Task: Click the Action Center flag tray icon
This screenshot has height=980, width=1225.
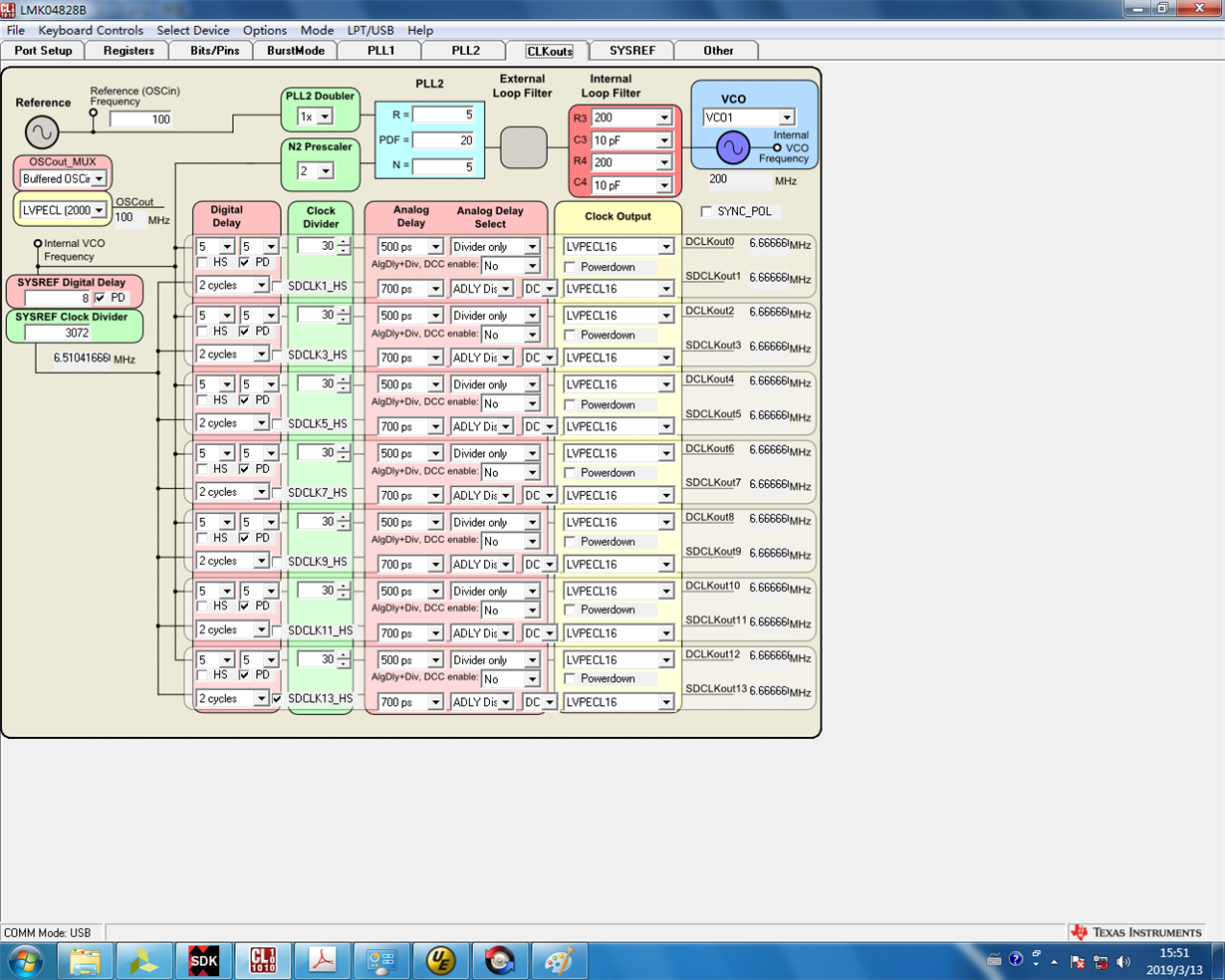Action: (1078, 961)
